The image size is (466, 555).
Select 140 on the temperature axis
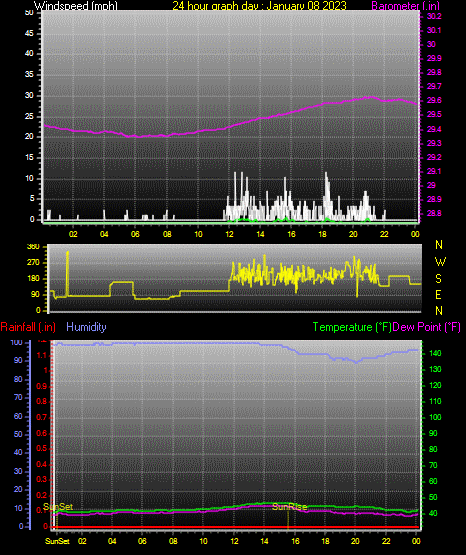tap(435, 353)
